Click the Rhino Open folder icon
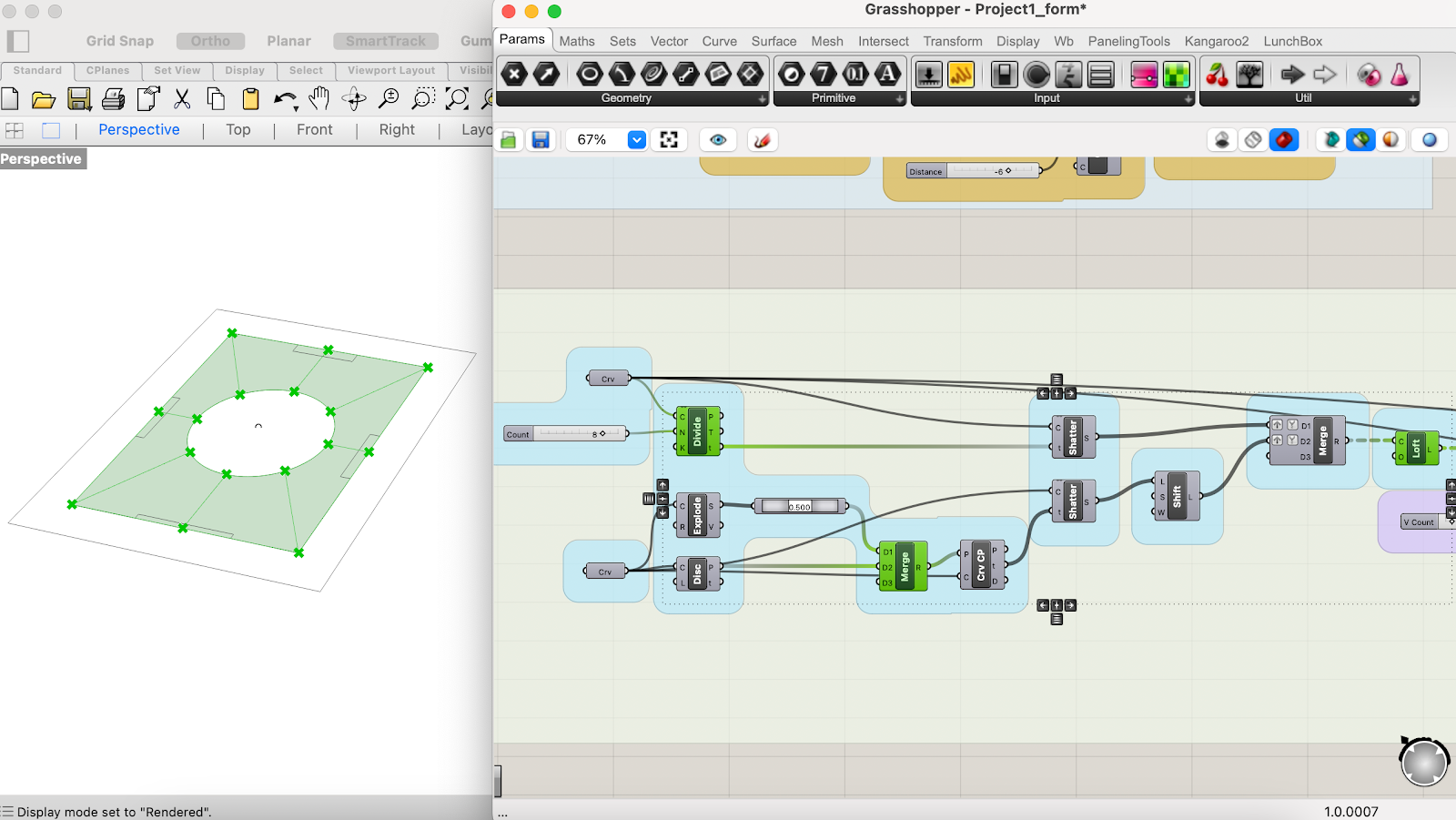 pos(44,98)
